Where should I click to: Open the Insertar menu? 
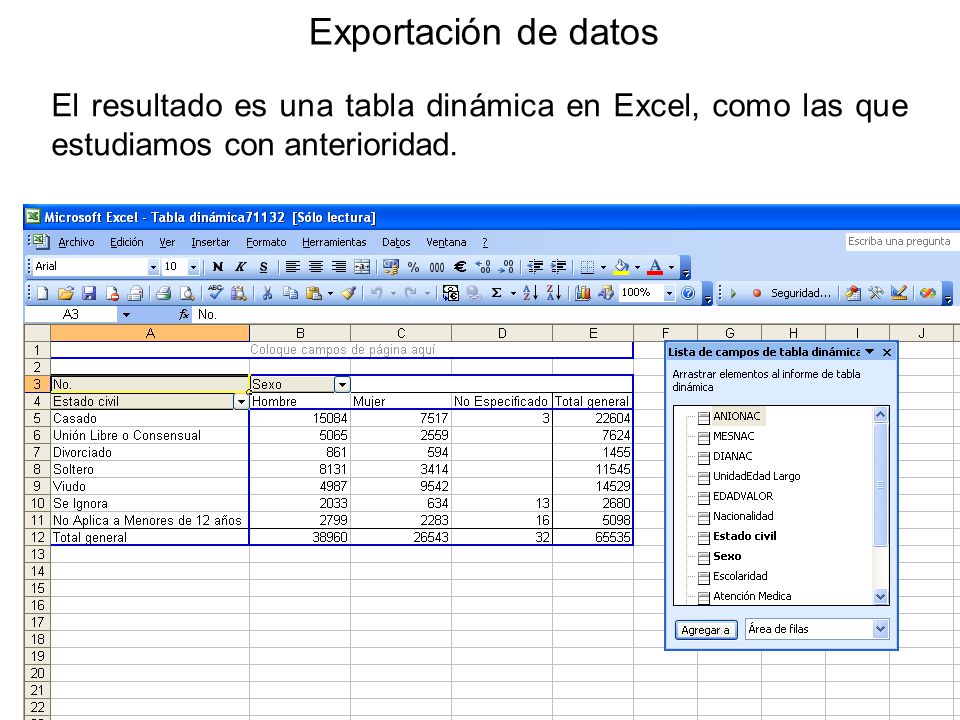pos(211,242)
